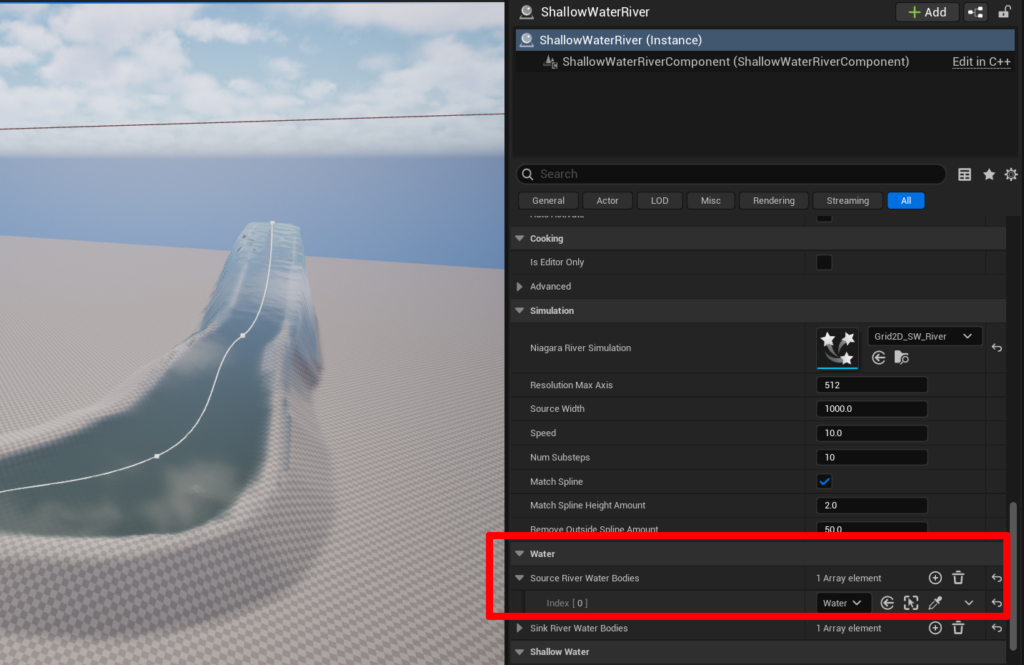The height and width of the screenshot is (665, 1024).
Task: Select Water actor in viewport icon
Action: click(x=910, y=603)
